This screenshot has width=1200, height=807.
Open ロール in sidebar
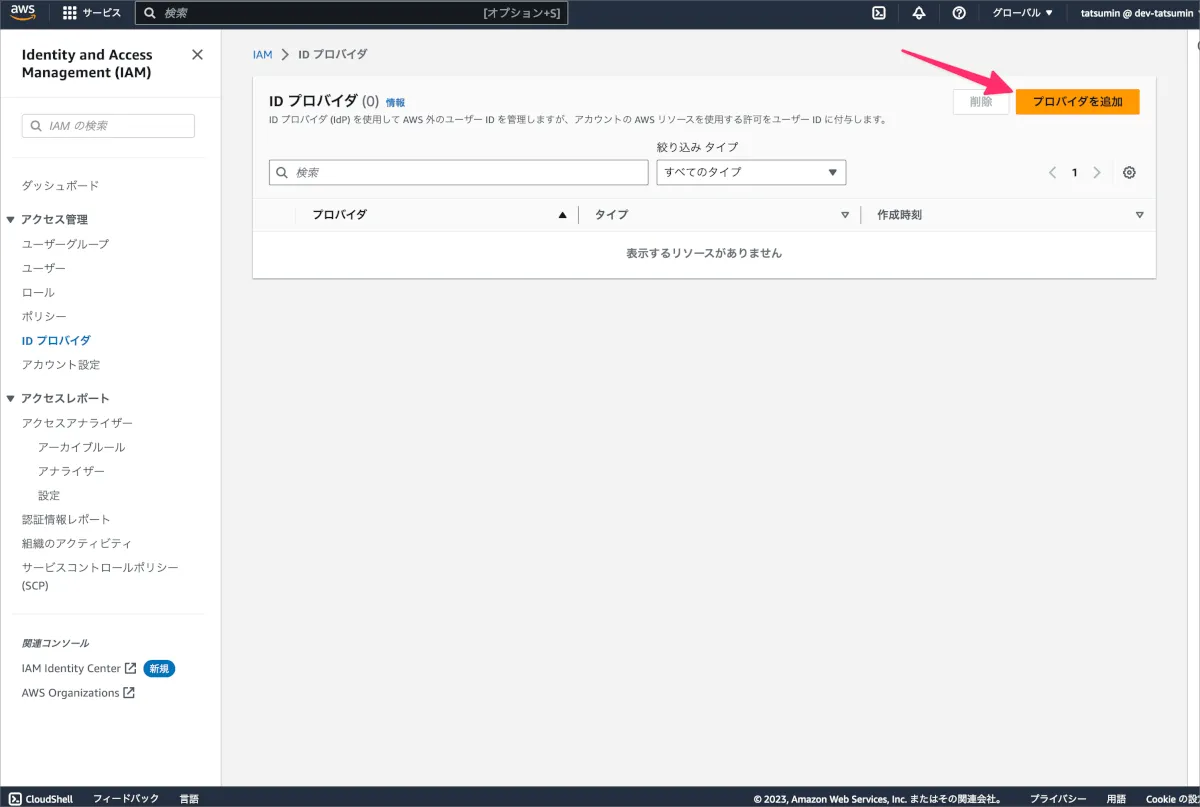[x=38, y=292]
